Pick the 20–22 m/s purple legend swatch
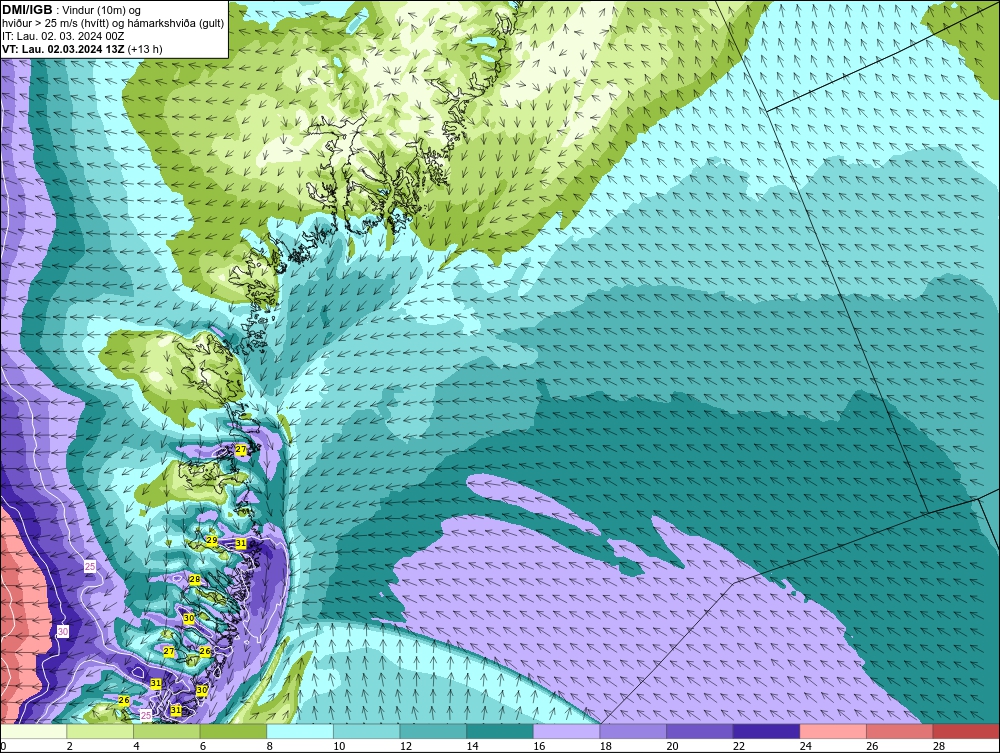The height and width of the screenshot is (753, 1000). [700, 731]
